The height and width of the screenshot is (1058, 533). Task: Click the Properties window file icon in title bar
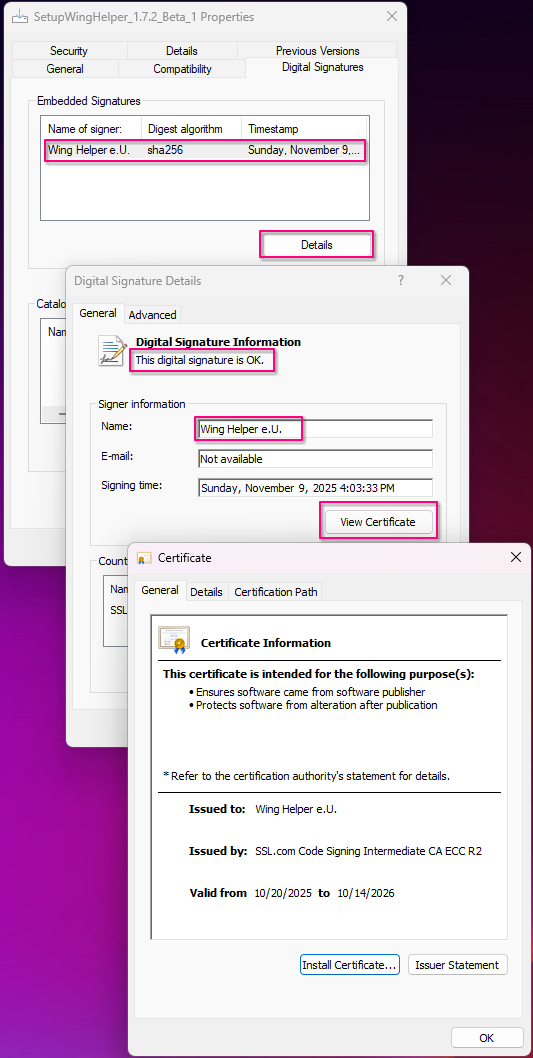click(x=20, y=17)
